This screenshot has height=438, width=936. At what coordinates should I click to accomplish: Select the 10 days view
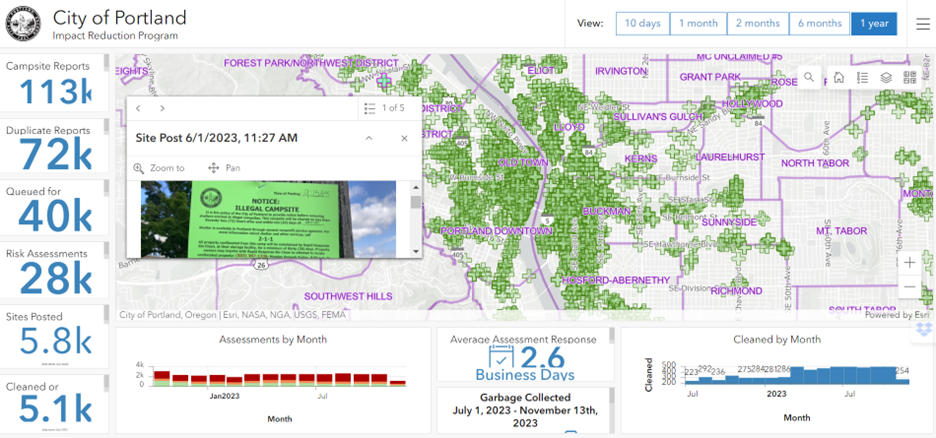[642, 23]
